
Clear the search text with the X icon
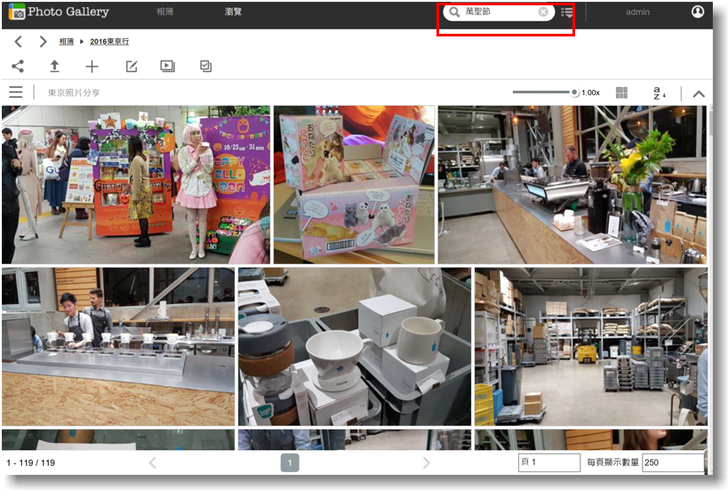click(543, 12)
